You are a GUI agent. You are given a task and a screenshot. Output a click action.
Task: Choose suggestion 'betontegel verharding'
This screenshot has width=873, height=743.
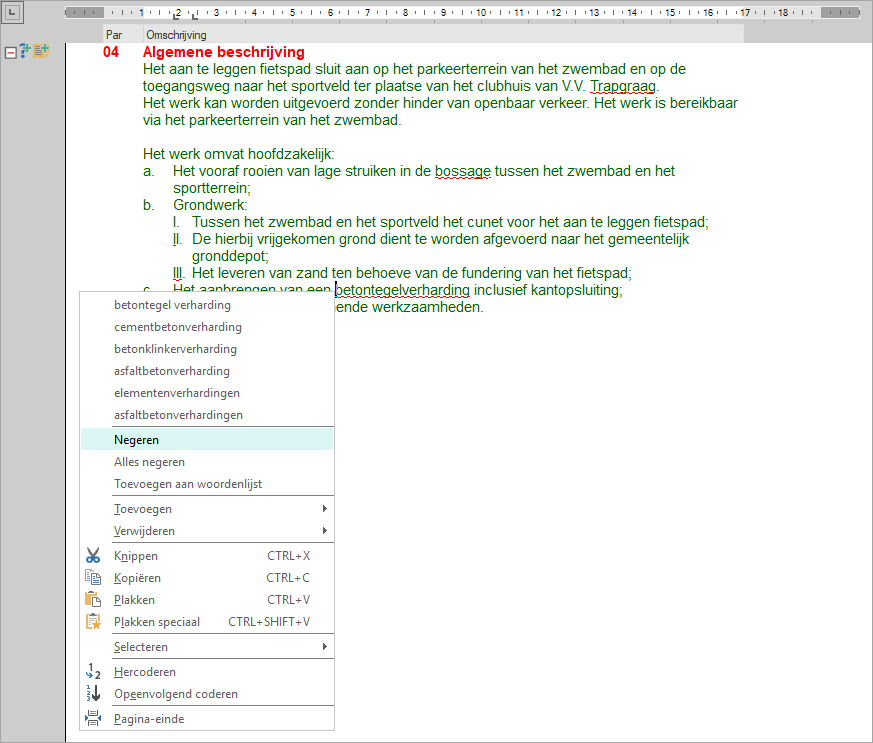(207, 305)
